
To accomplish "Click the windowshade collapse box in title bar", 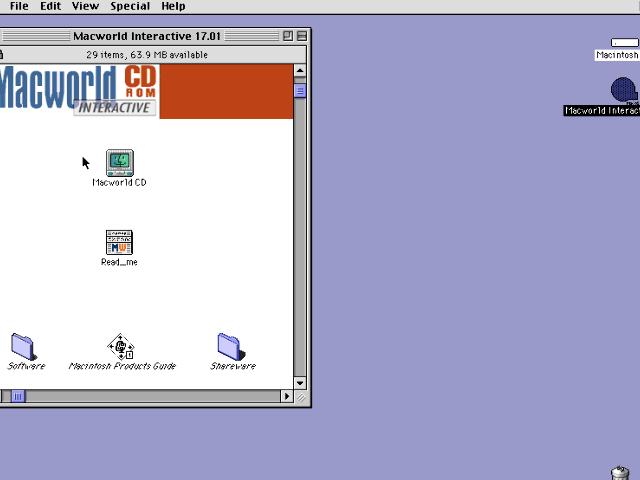I will pyautogui.click(x=302, y=36).
